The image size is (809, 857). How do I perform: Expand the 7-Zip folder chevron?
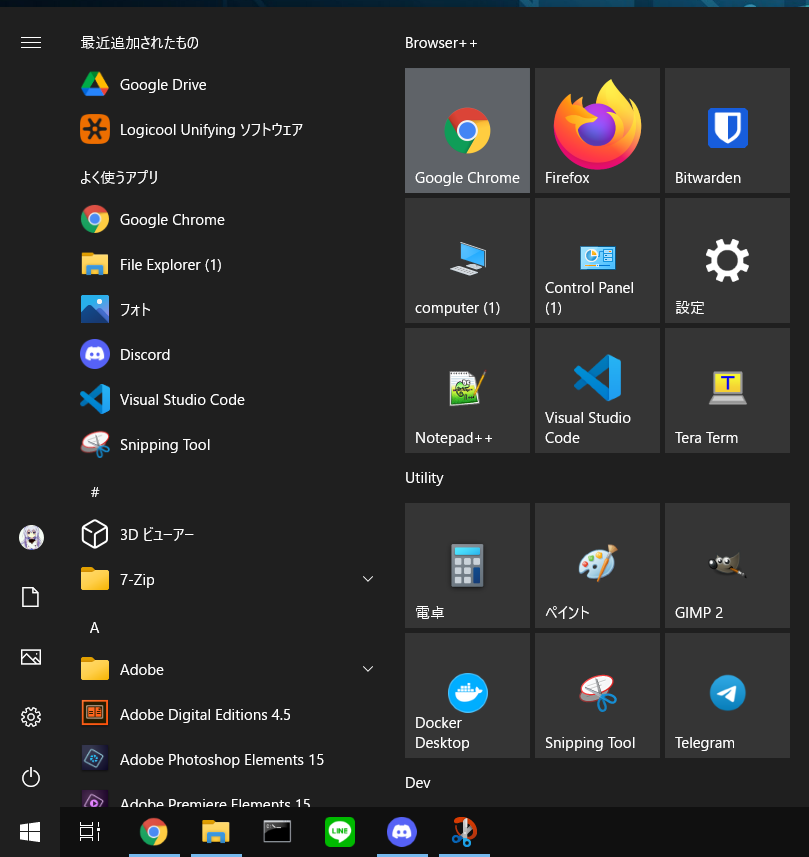point(368,579)
